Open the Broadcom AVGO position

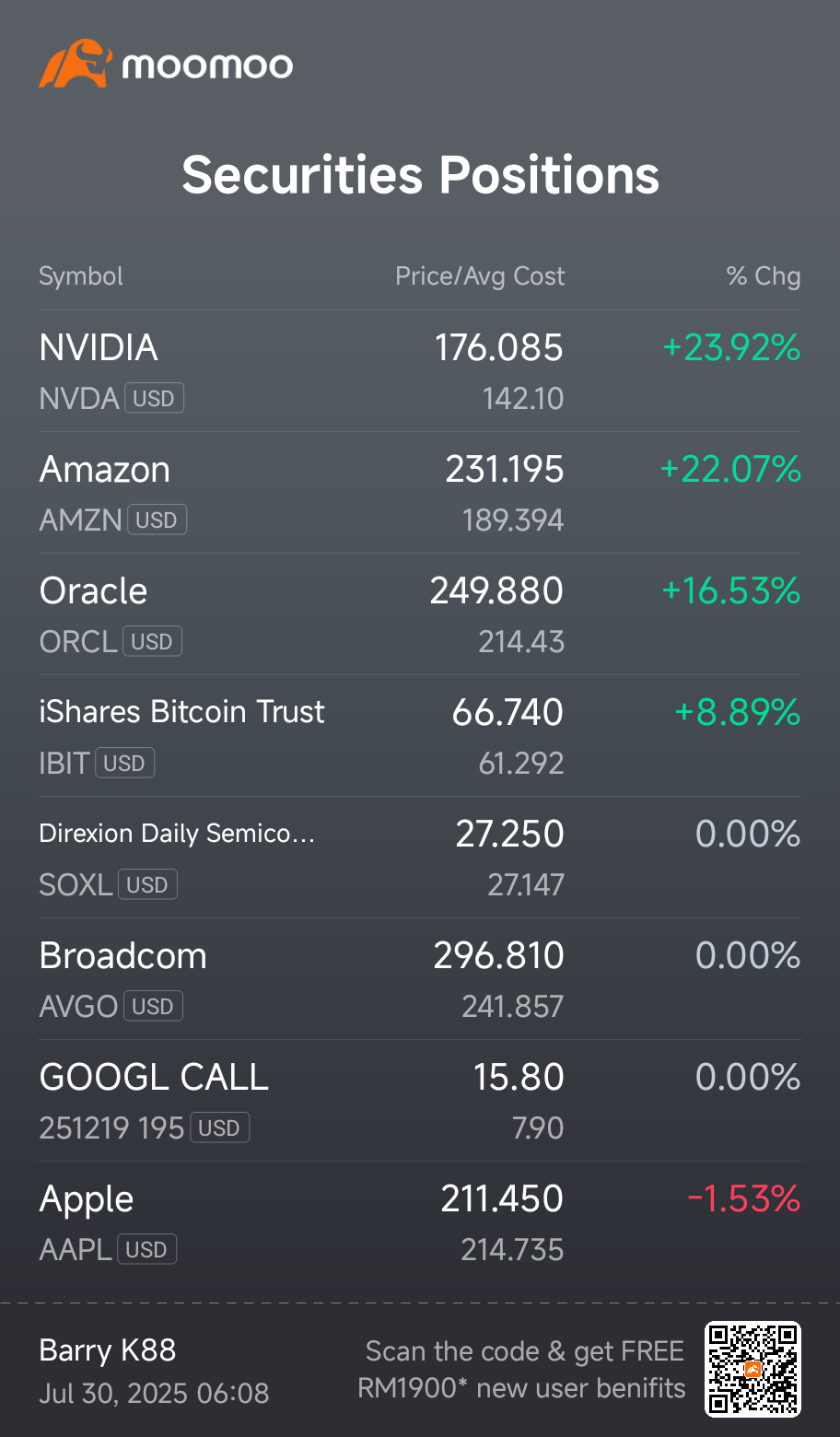point(420,979)
